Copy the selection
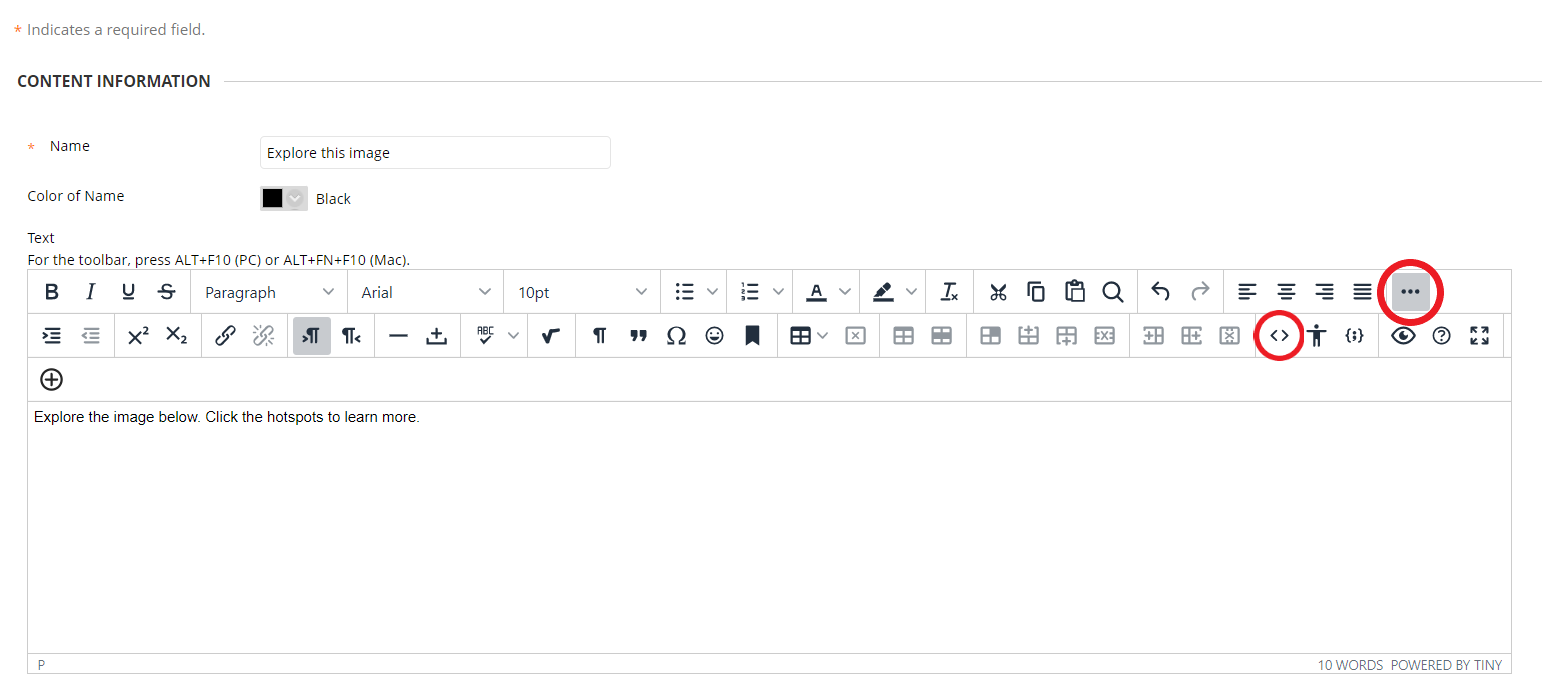The image size is (1542, 695). (1036, 292)
